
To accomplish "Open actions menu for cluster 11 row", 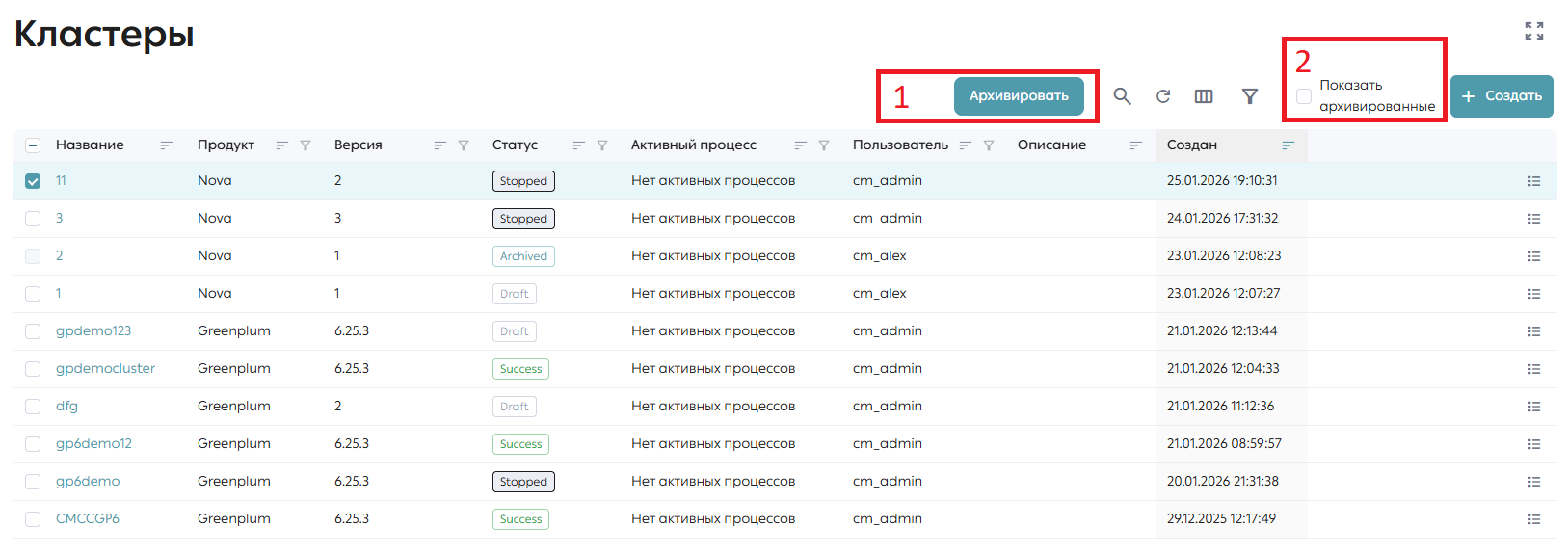I will 1534,181.
